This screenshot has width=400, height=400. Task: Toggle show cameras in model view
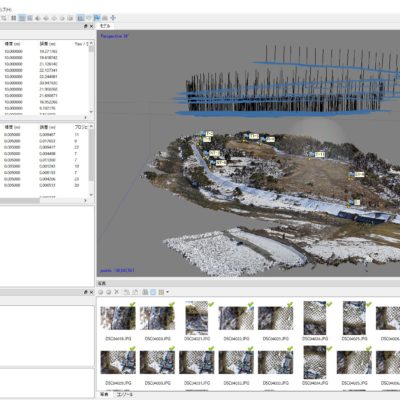[80, 18]
